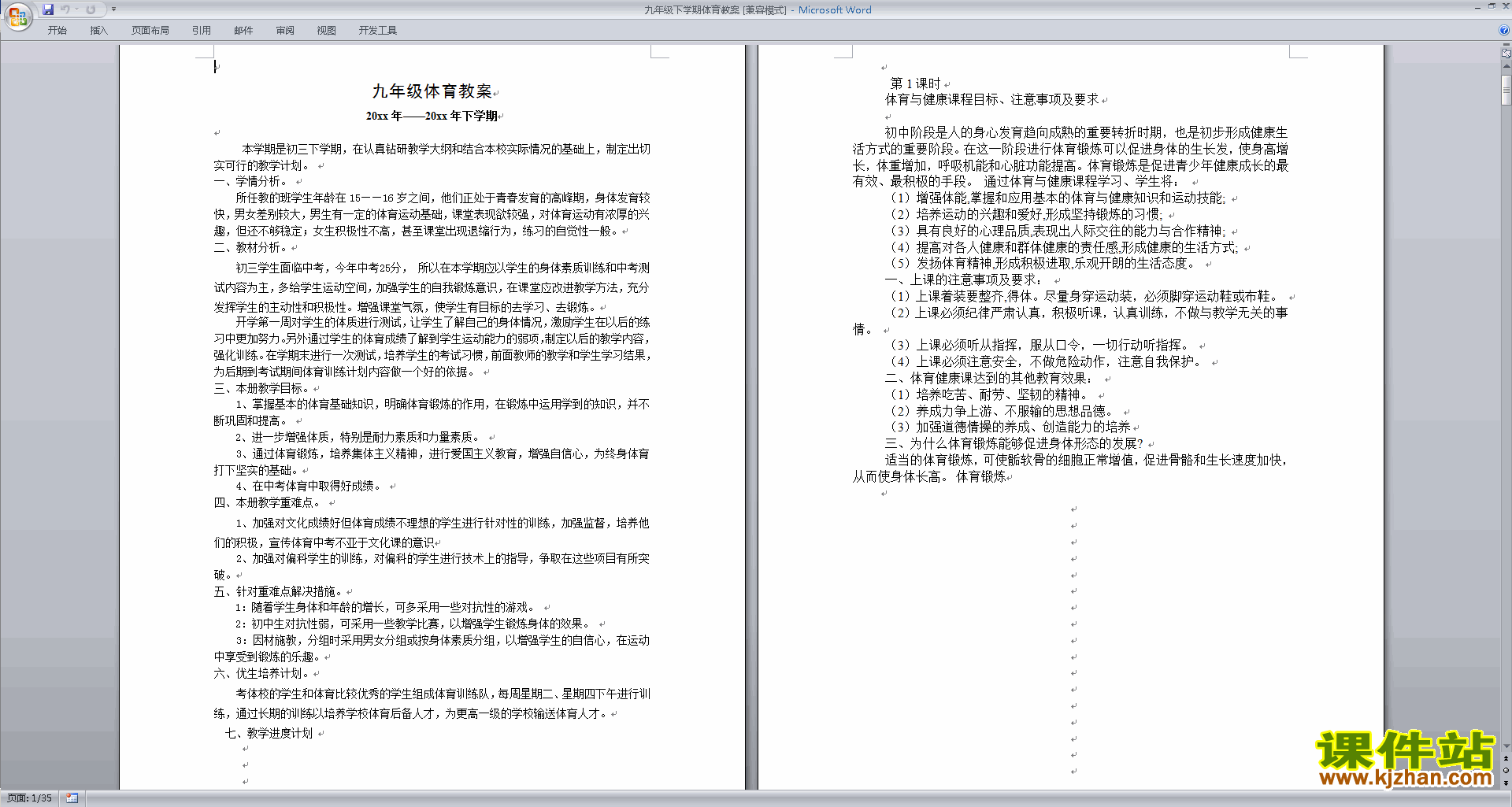The height and width of the screenshot is (807, 1512).
Task: Switch to 页面布局 ribbon tab
Action: (150, 30)
